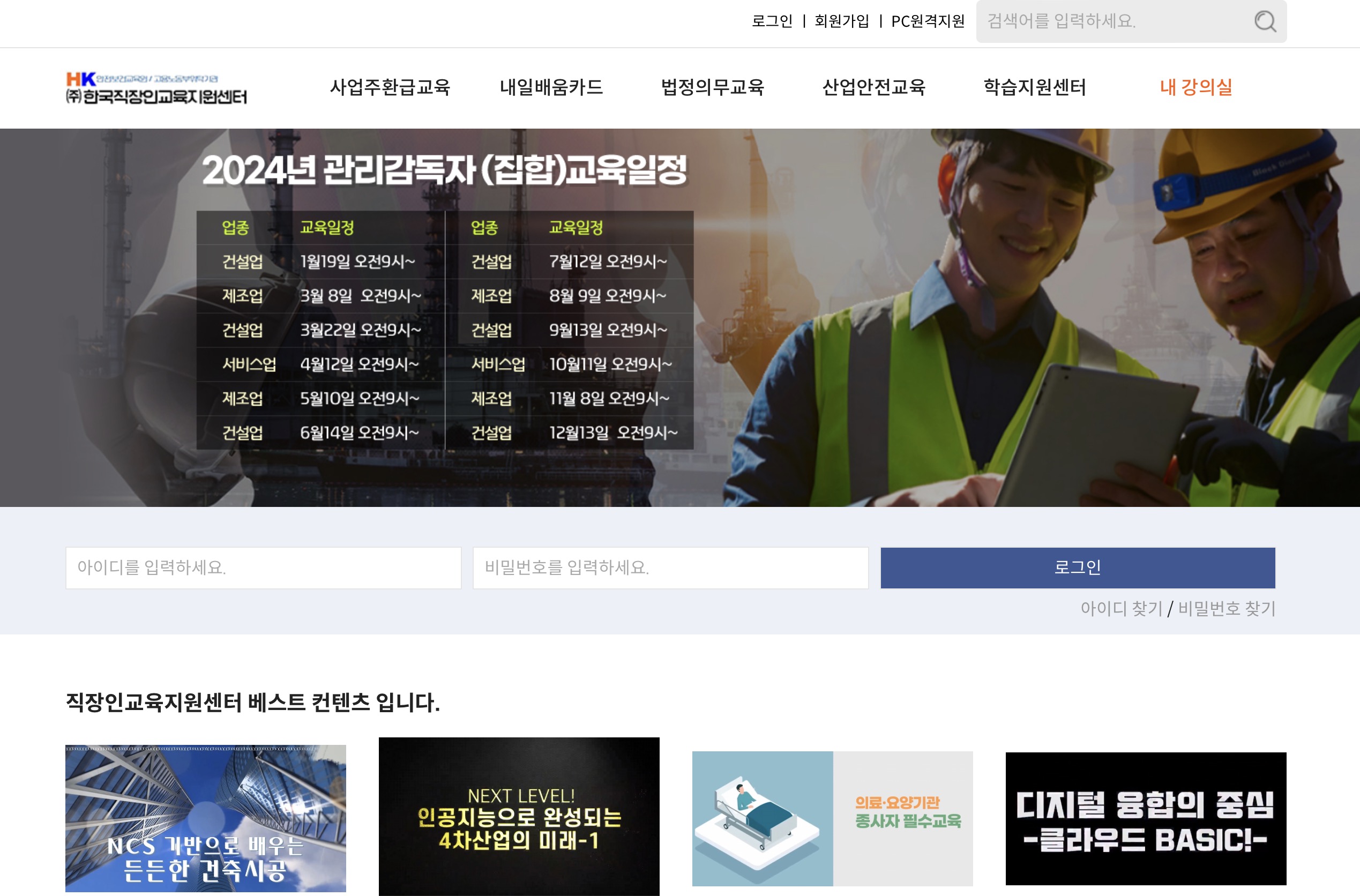Open the 산업안전교육 menu

[875, 88]
